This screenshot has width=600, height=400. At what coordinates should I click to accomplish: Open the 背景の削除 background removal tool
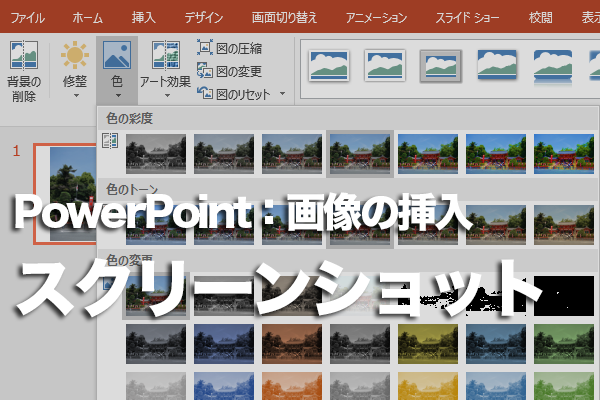(x=24, y=71)
